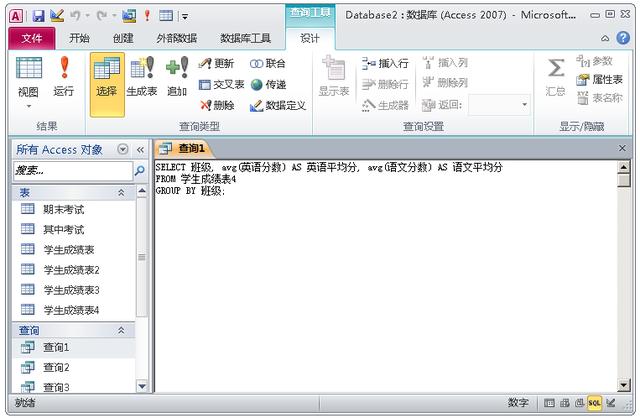Open the 文件 file tab
Screen dimensions: 640x418
(32, 38)
